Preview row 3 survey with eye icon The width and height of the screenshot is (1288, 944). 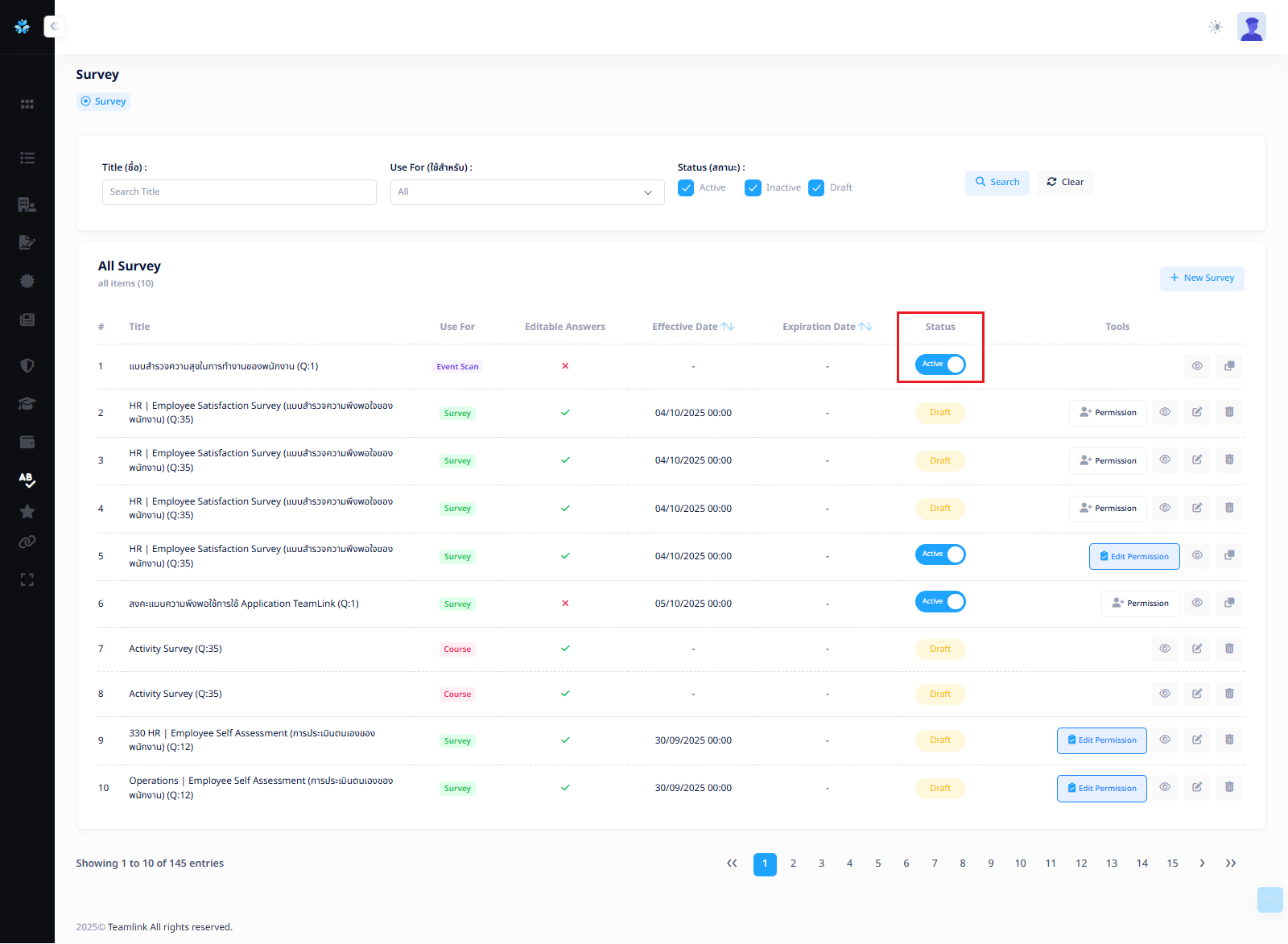point(1165,460)
